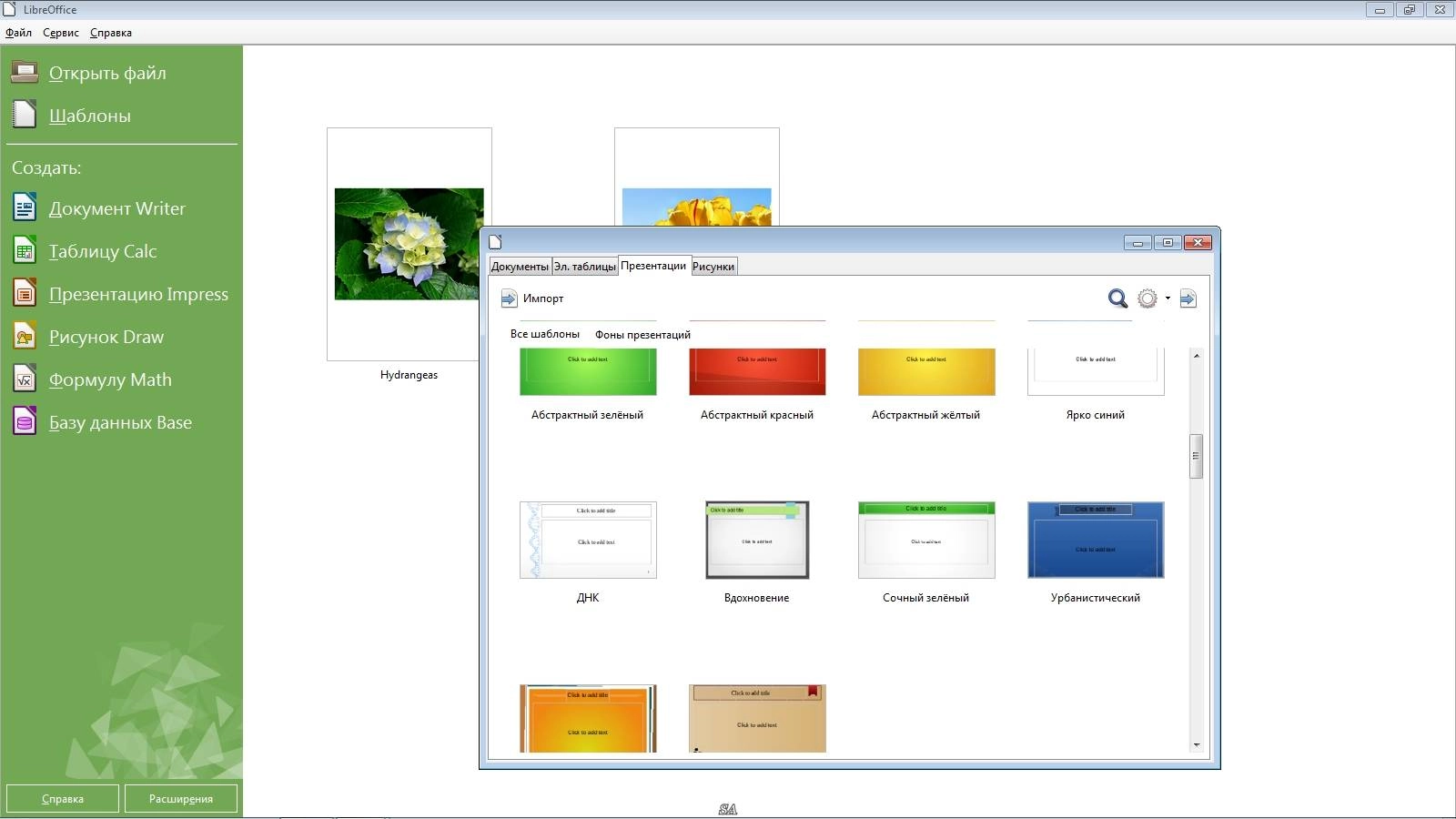Create a Таблицу Calc
1456x819 pixels.
[103, 251]
